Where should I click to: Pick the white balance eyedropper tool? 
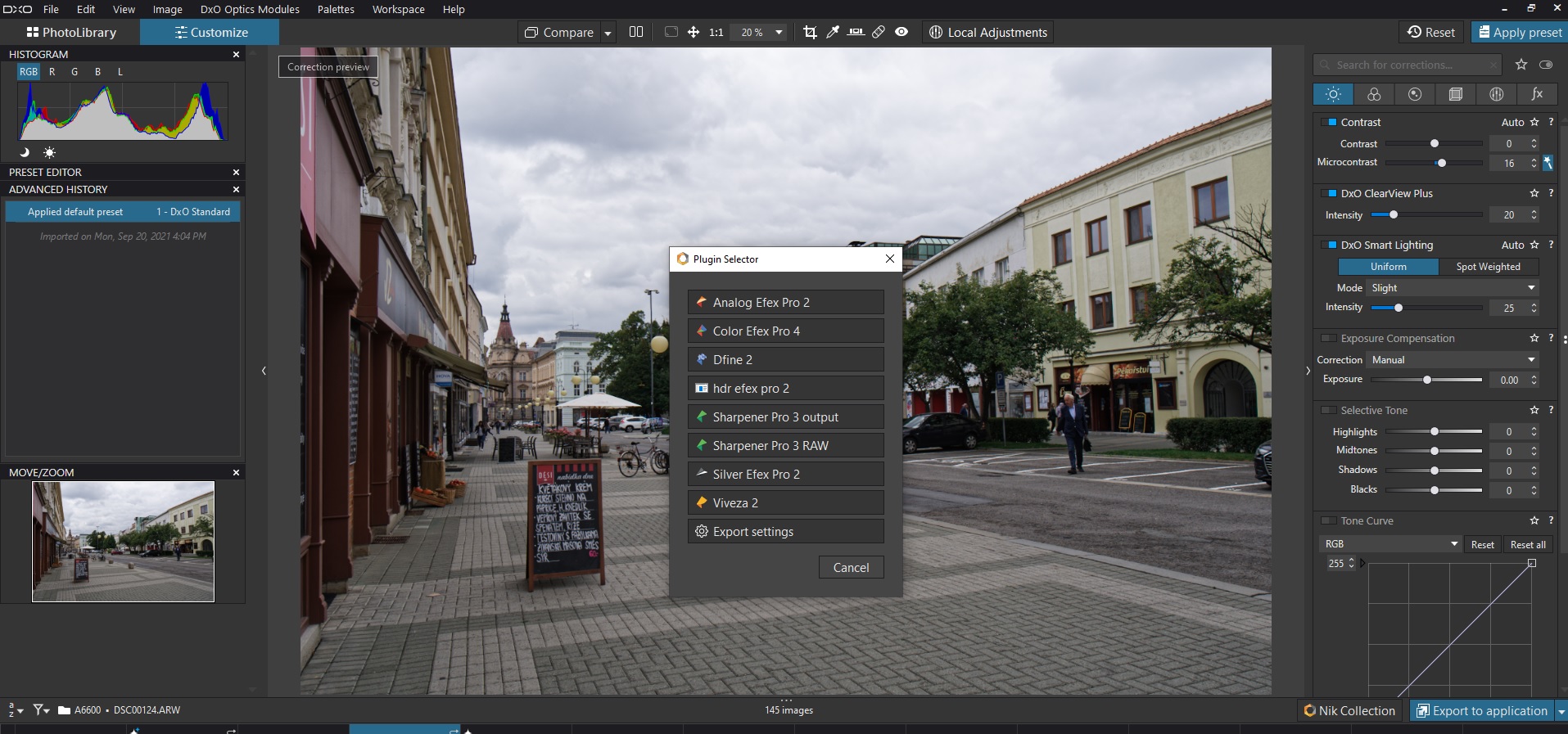tap(833, 32)
